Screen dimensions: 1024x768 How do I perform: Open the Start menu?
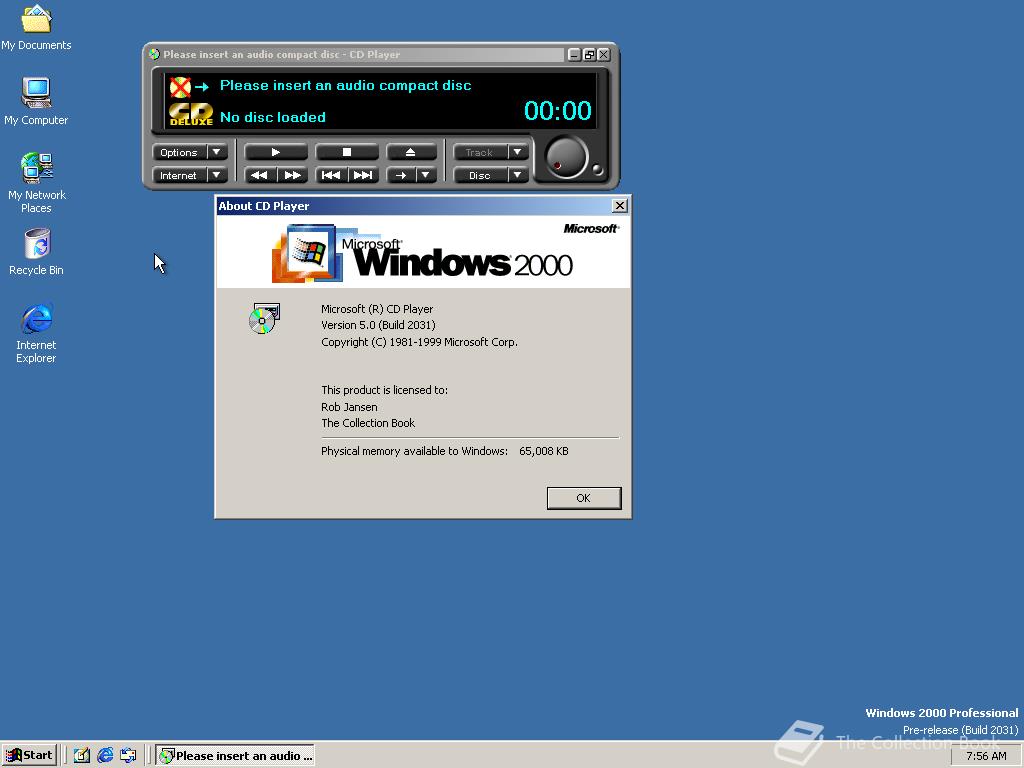tap(29, 756)
